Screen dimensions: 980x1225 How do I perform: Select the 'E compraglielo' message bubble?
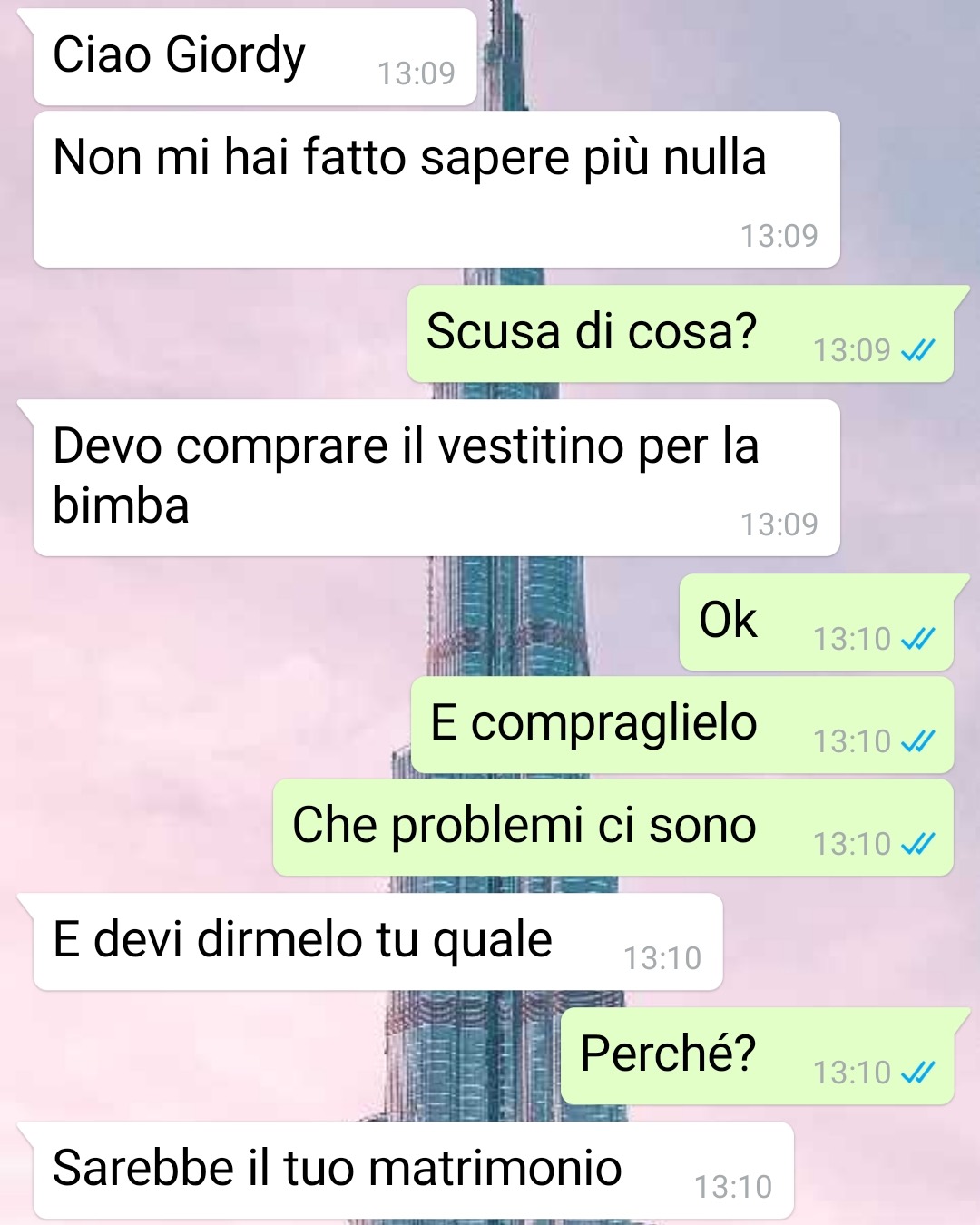click(x=682, y=725)
